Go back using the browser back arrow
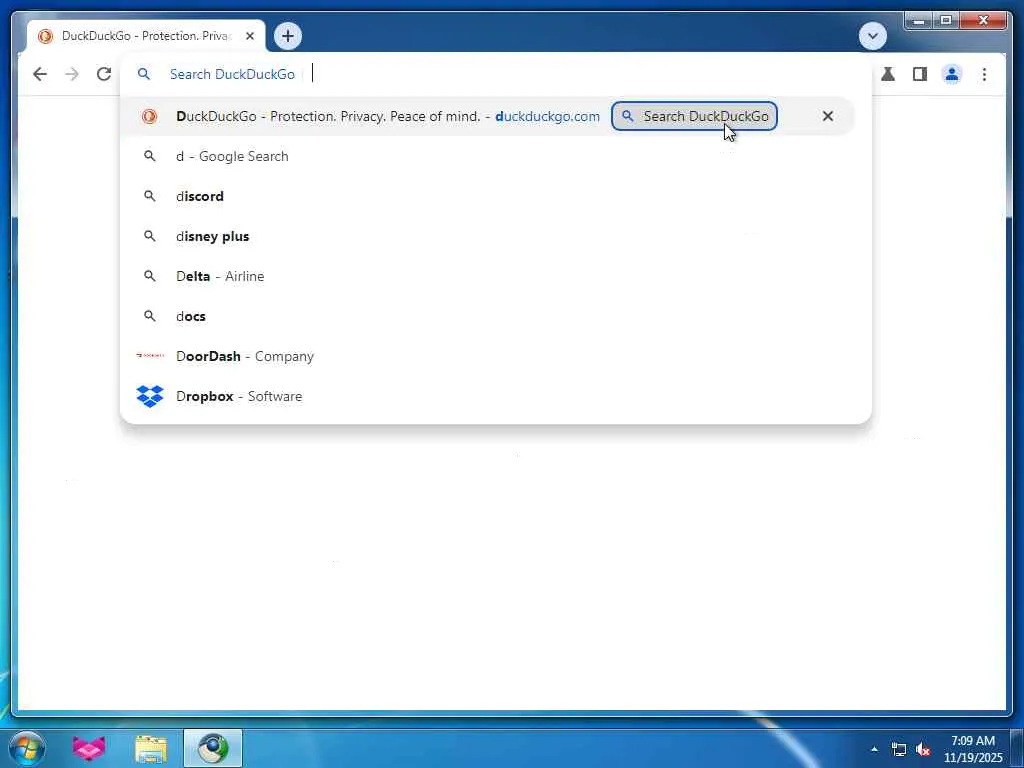 point(40,74)
